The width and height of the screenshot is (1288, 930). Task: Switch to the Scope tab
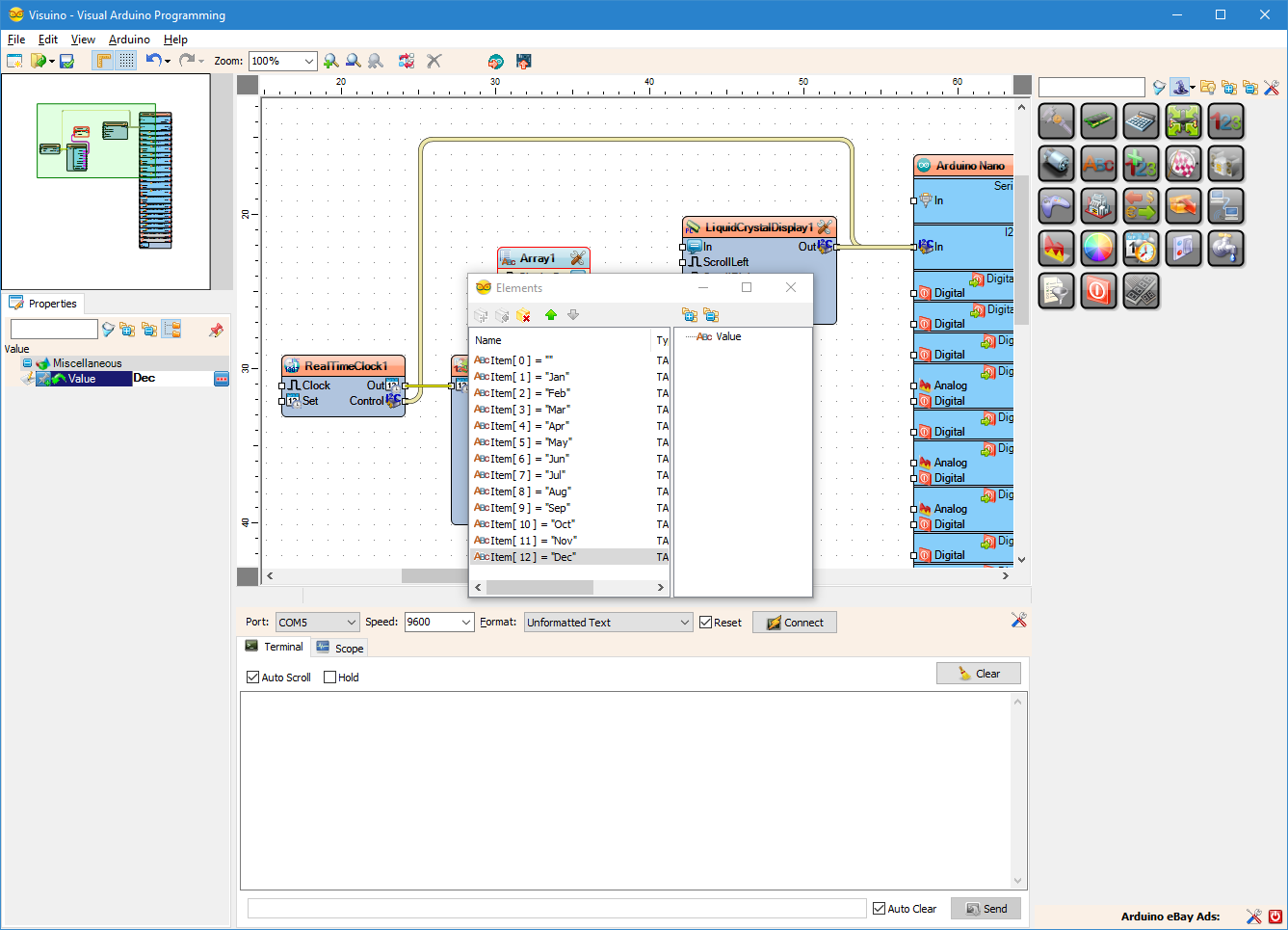(339, 648)
